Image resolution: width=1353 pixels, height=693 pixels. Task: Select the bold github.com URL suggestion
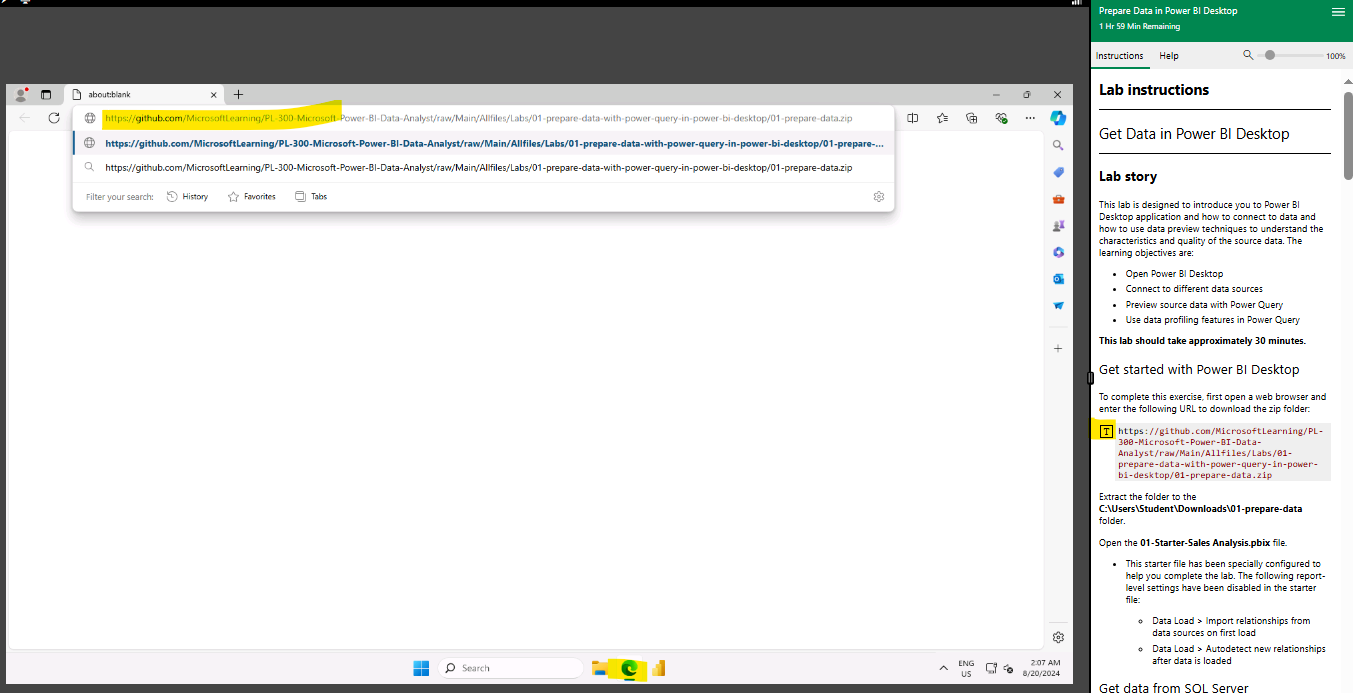coord(483,143)
